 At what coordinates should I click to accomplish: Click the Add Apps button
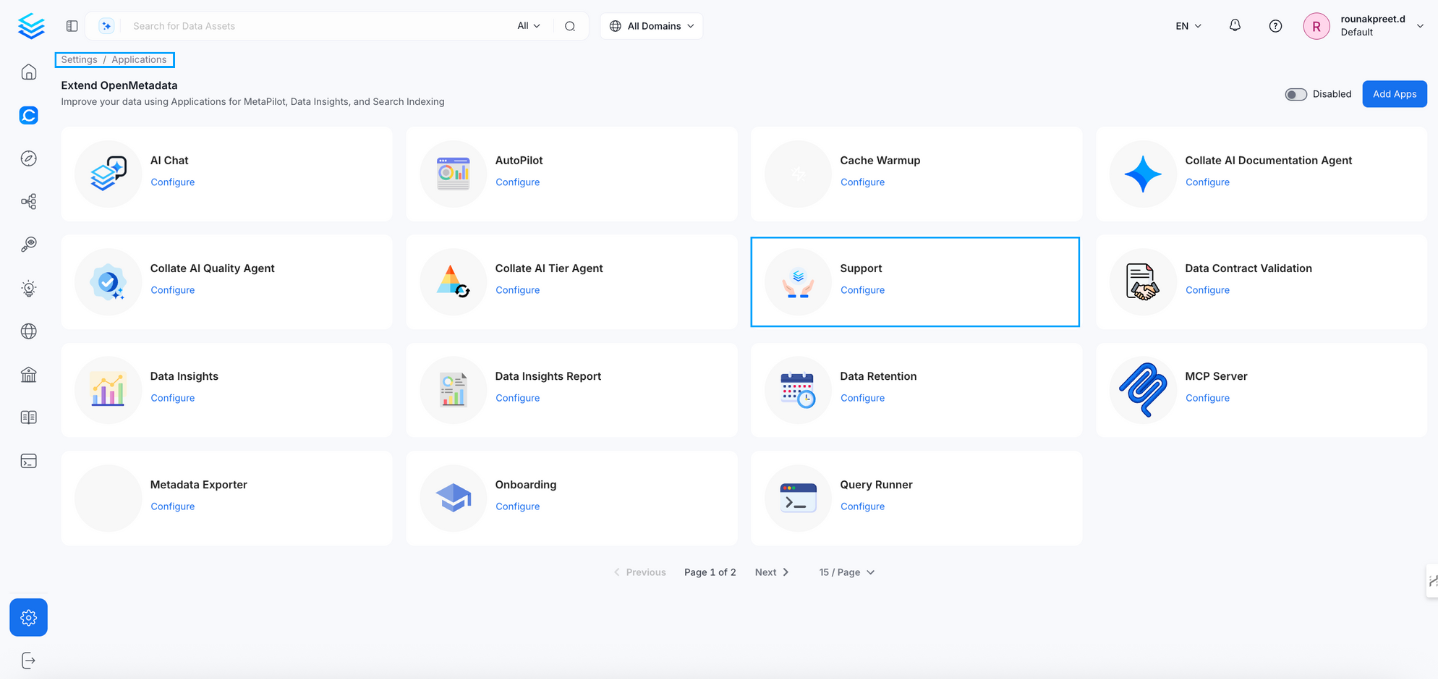1394,93
